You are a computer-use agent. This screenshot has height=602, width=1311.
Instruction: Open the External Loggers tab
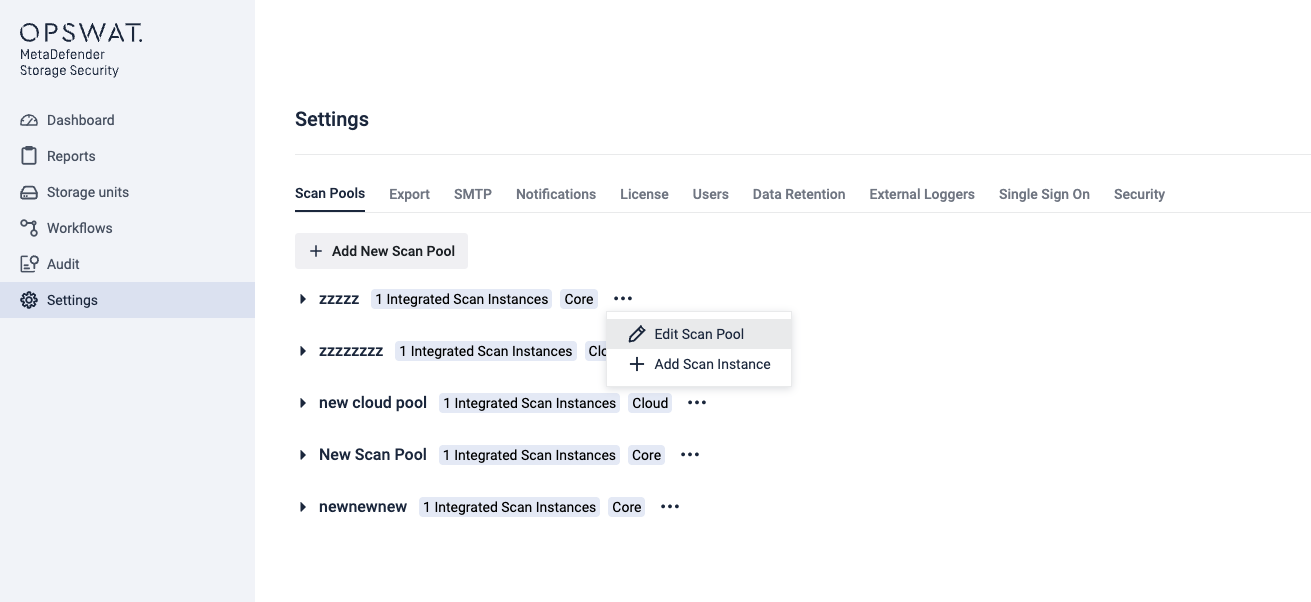[x=921, y=194]
